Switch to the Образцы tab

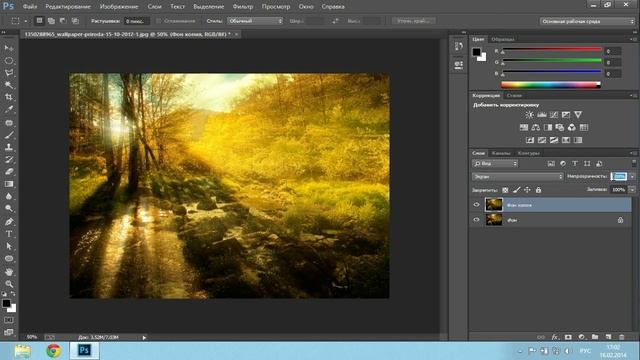(503, 39)
